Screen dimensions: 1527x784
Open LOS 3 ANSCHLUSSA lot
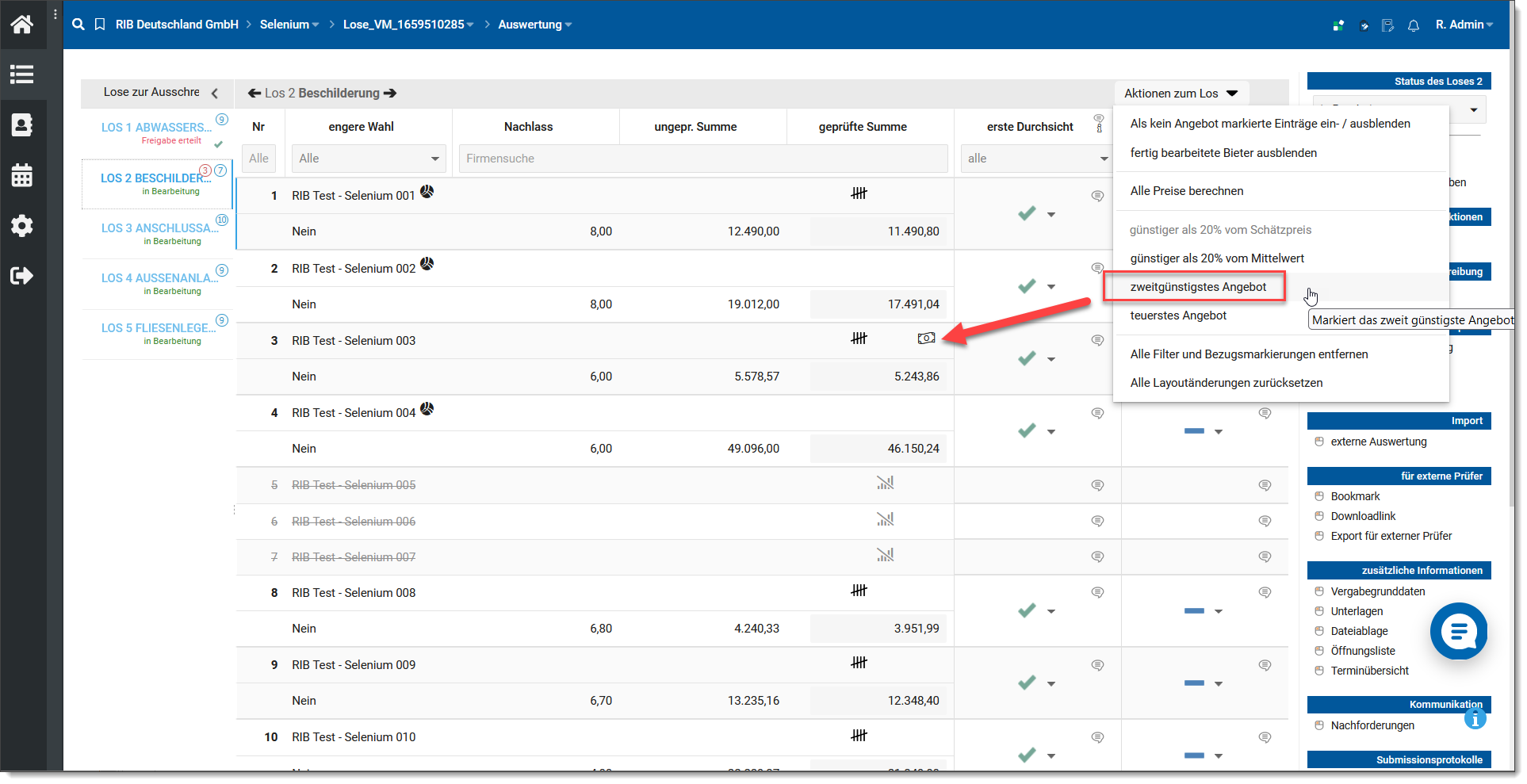point(160,228)
